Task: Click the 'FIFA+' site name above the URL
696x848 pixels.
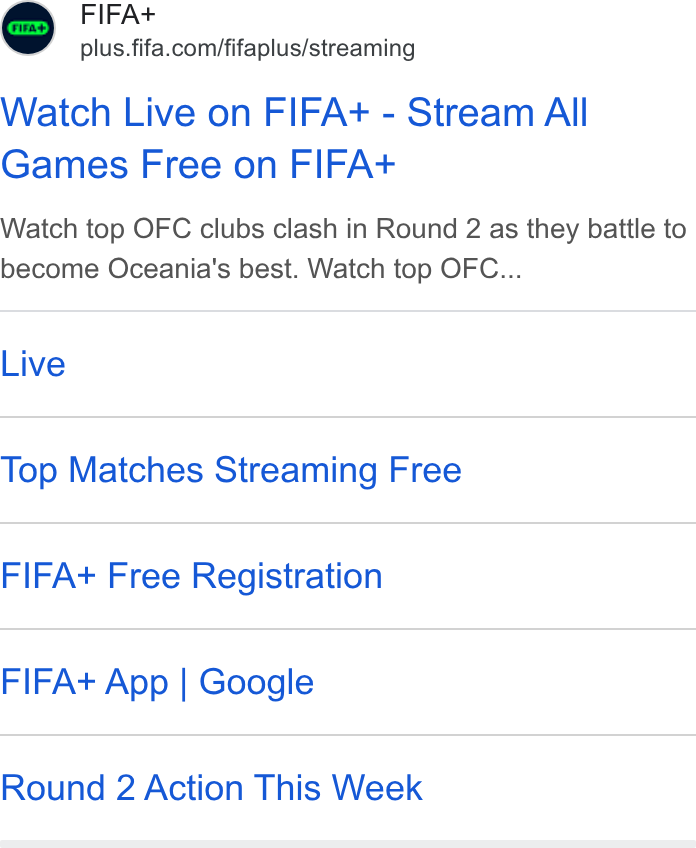Action: (x=118, y=14)
